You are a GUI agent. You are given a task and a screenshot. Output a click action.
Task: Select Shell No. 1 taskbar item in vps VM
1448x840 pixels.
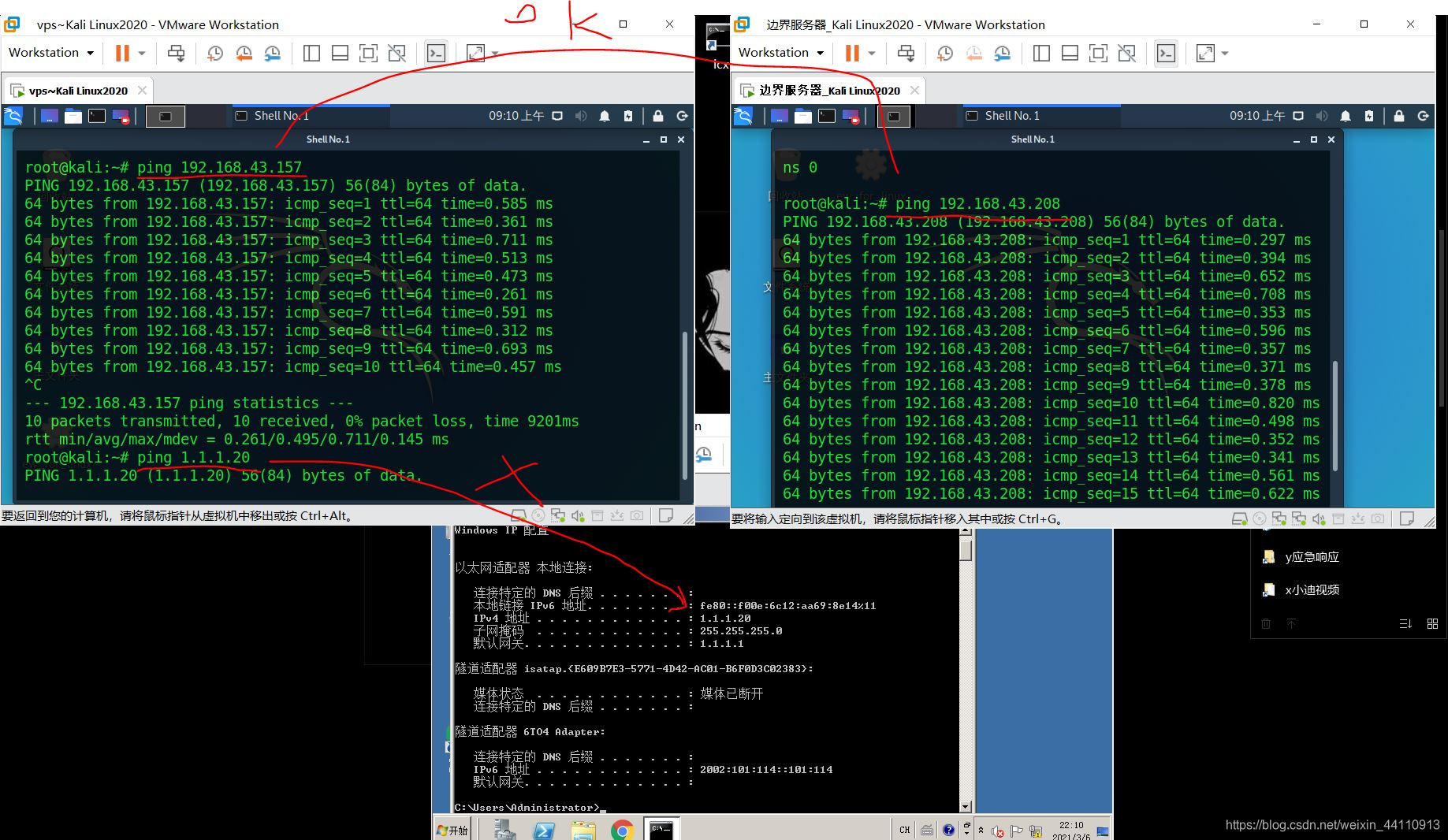[310, 116]
